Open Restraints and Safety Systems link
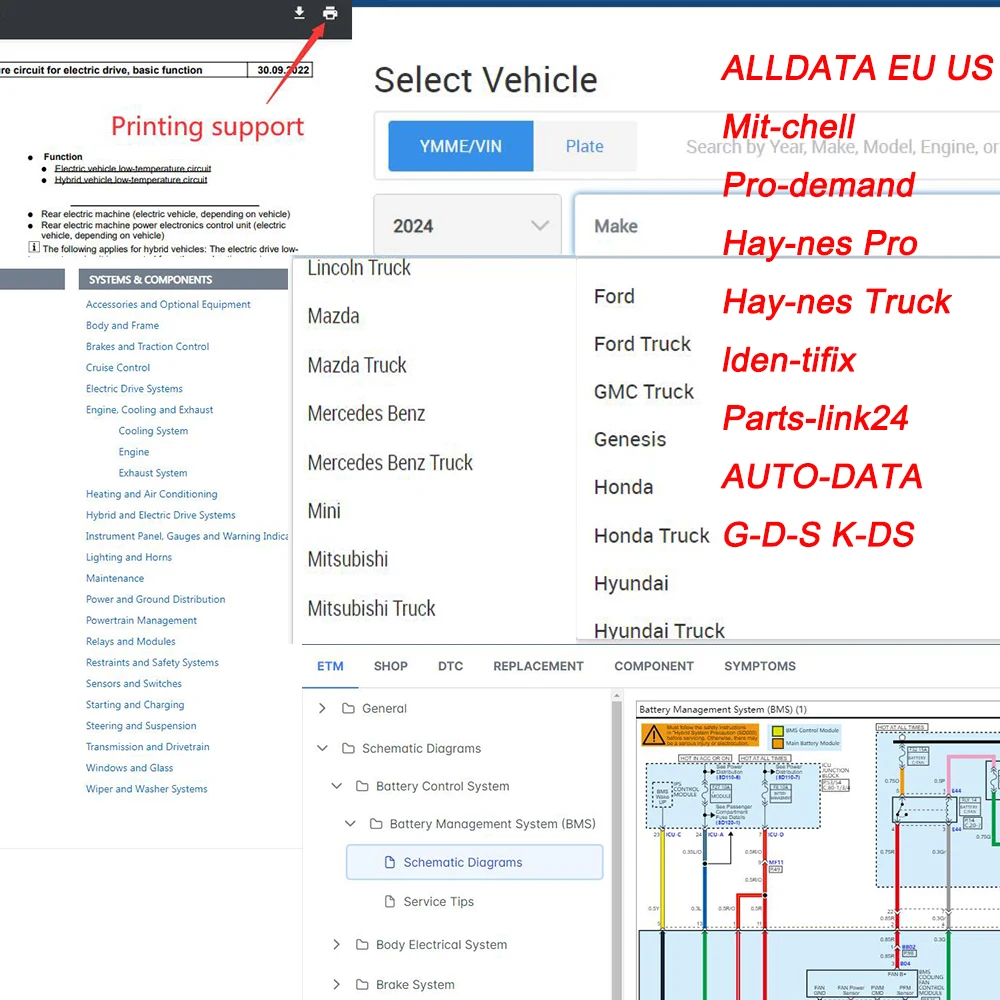1000x1000 pixels. pyautogui.click(x=152, y=662)
